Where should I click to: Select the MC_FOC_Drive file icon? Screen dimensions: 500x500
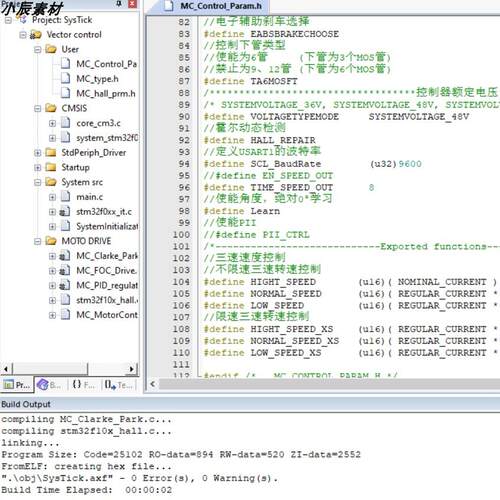click(x=65, y=270)
